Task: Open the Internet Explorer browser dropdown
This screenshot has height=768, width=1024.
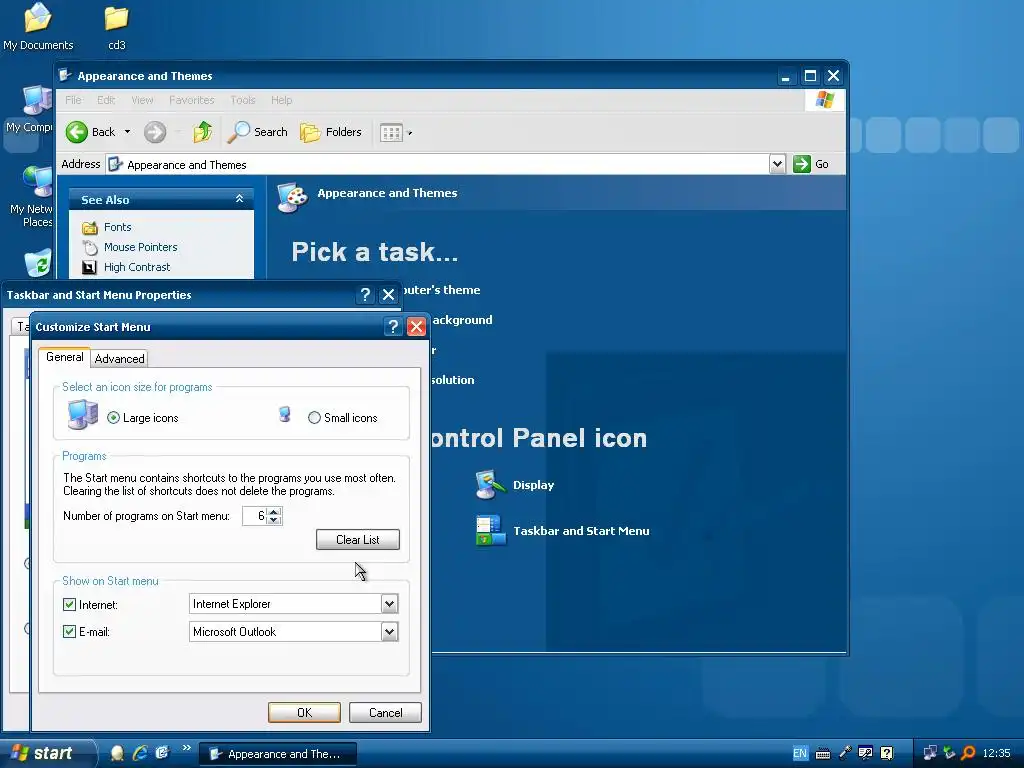Action: (389, 604)
